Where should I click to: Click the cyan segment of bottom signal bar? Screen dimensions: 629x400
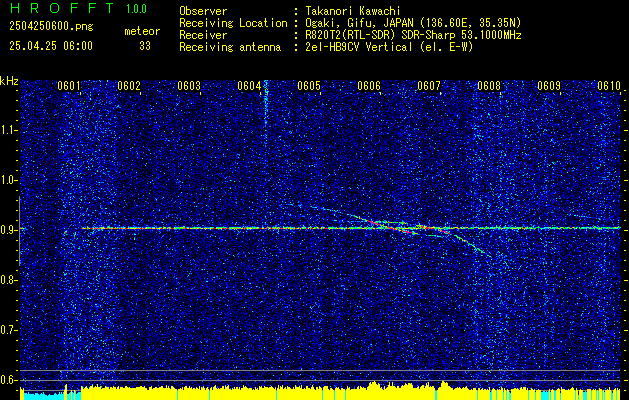pyautogui.click(x=43, y=396)
